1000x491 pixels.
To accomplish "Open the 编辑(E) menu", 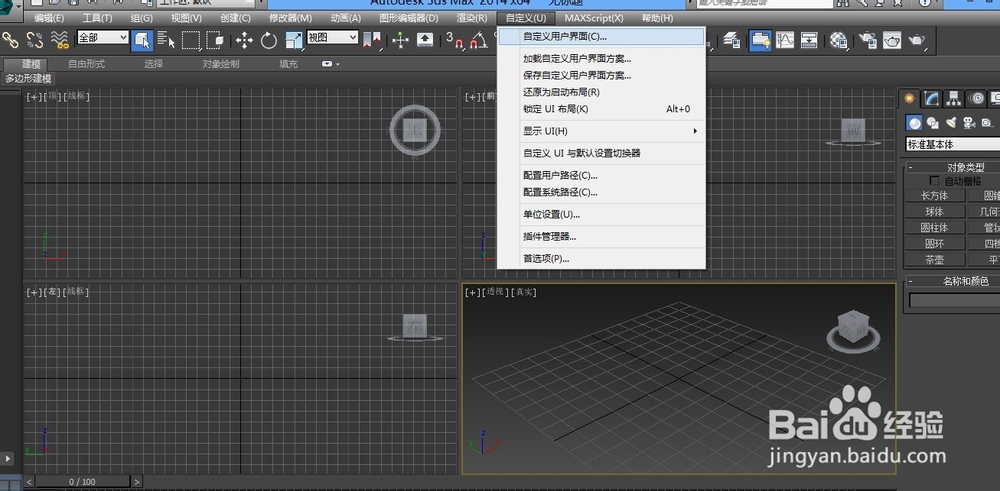I will (x=49, y=18).
